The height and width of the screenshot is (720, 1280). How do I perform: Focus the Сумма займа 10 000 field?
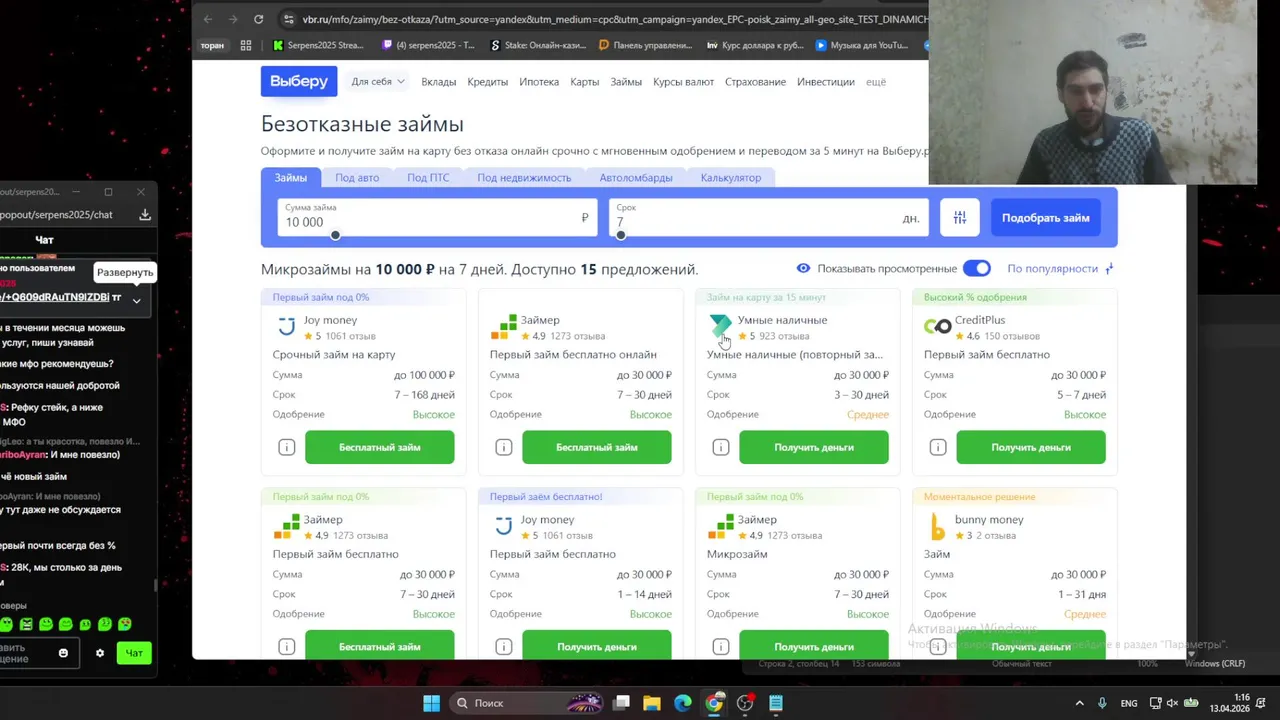[x=437, y=218]
